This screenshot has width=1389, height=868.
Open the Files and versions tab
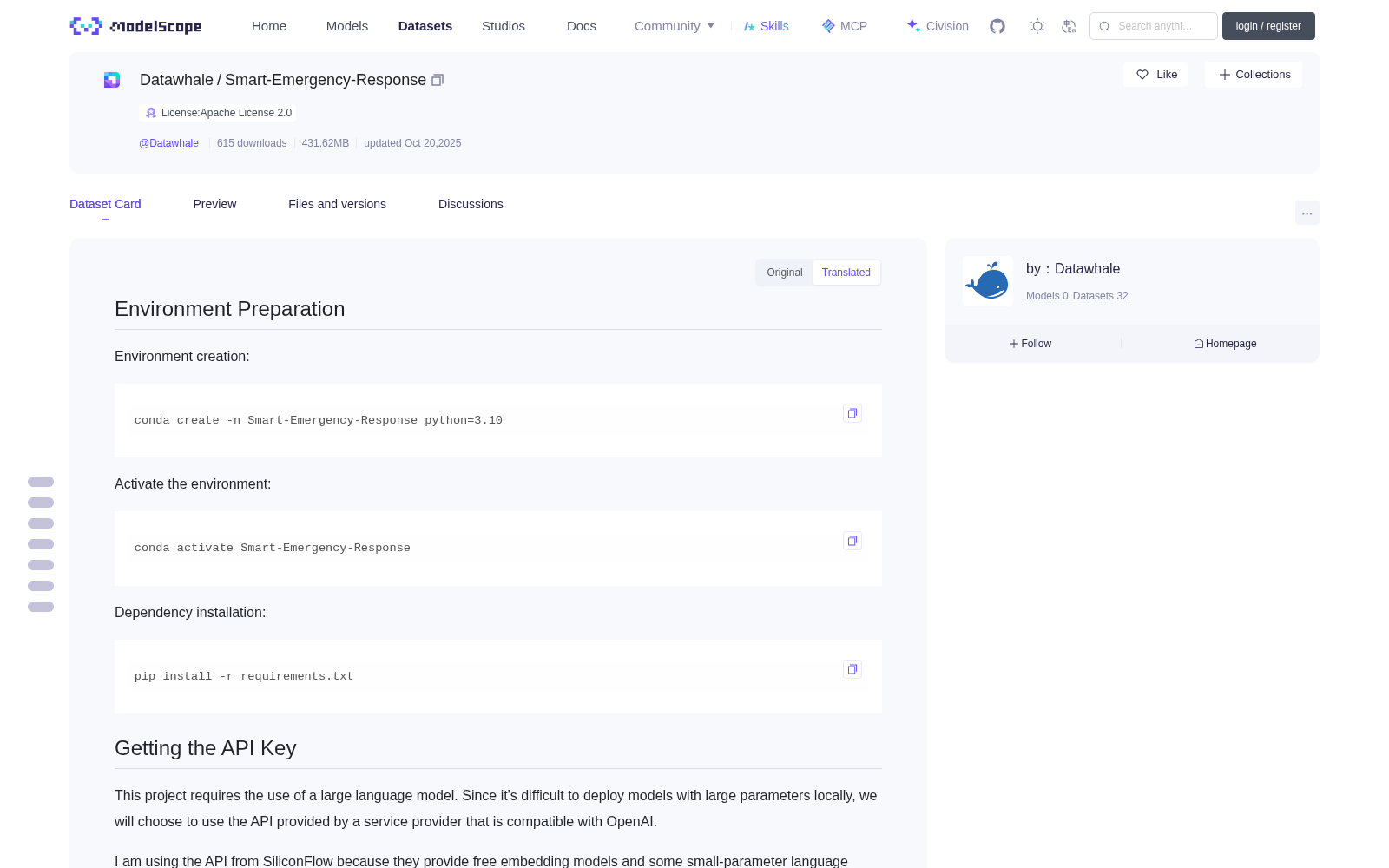click(337, 204)
